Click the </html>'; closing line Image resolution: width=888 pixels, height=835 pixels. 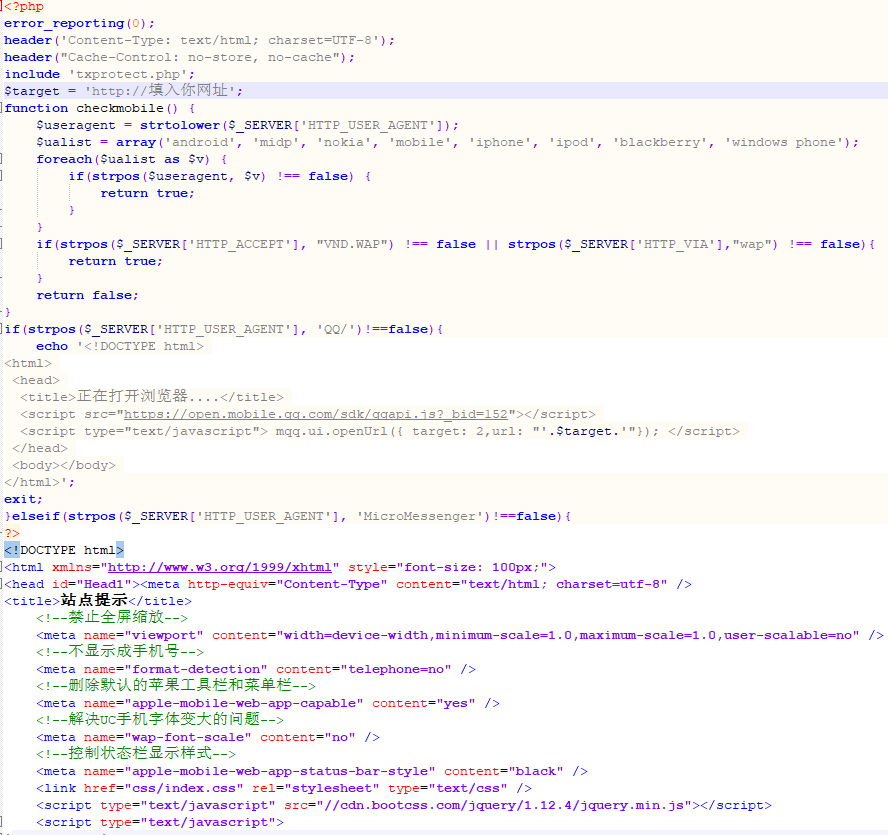[39, 483]
